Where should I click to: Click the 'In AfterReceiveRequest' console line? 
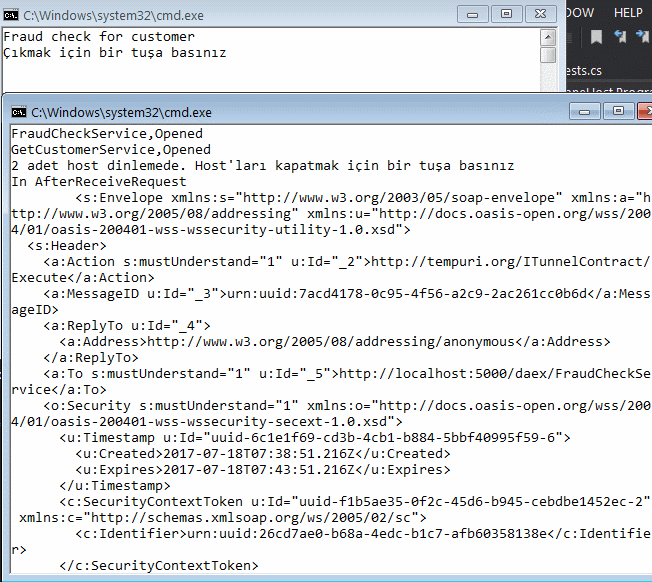click(99, 182)
